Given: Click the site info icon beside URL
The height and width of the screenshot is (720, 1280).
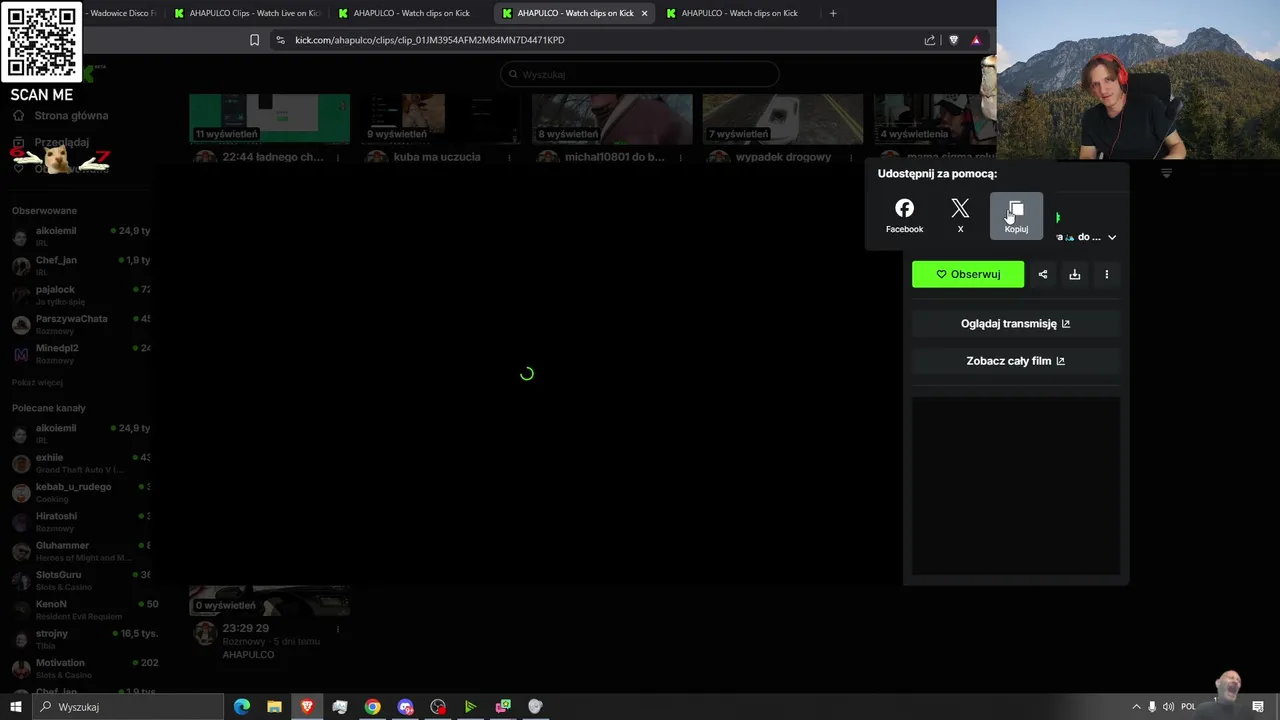Looking at the screenshot, I should point(280,40).
